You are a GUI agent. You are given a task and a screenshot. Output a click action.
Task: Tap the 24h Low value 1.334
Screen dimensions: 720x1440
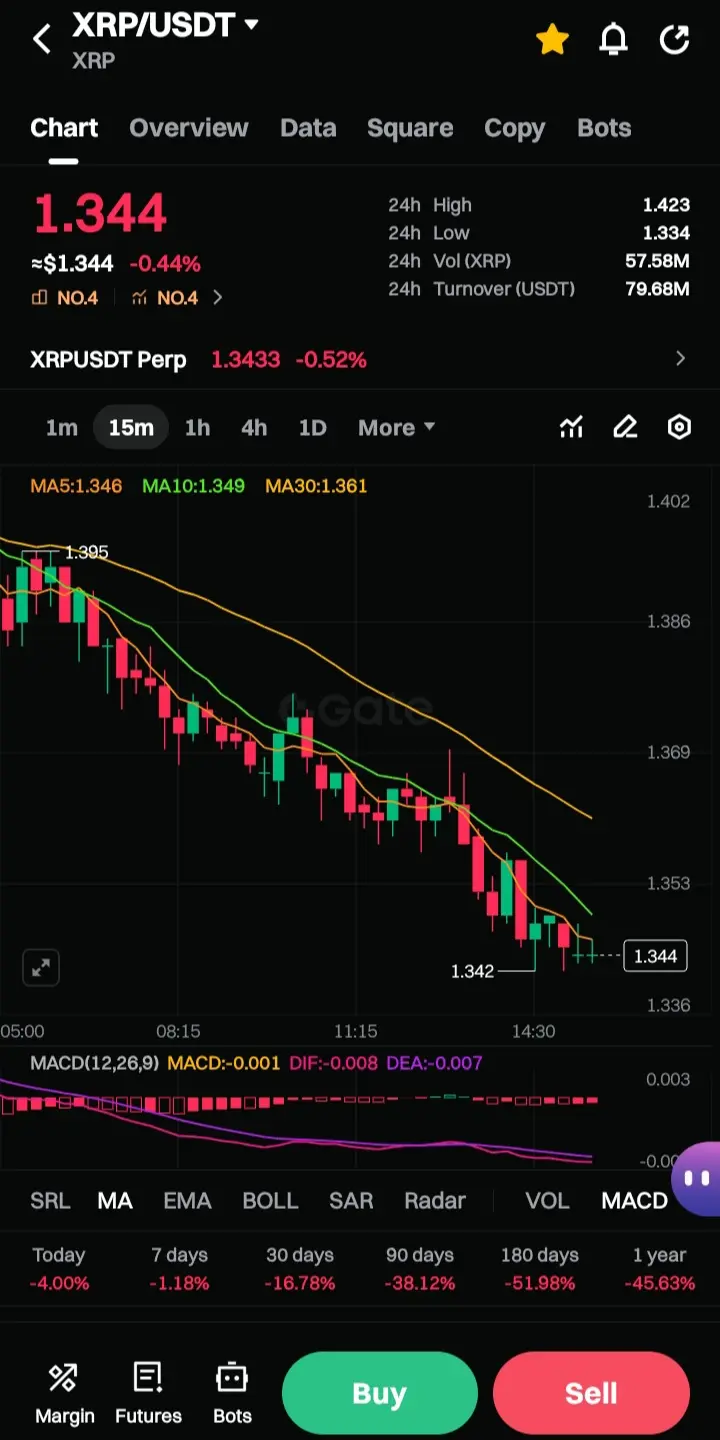pyautogui.click(x=666, y=233)
